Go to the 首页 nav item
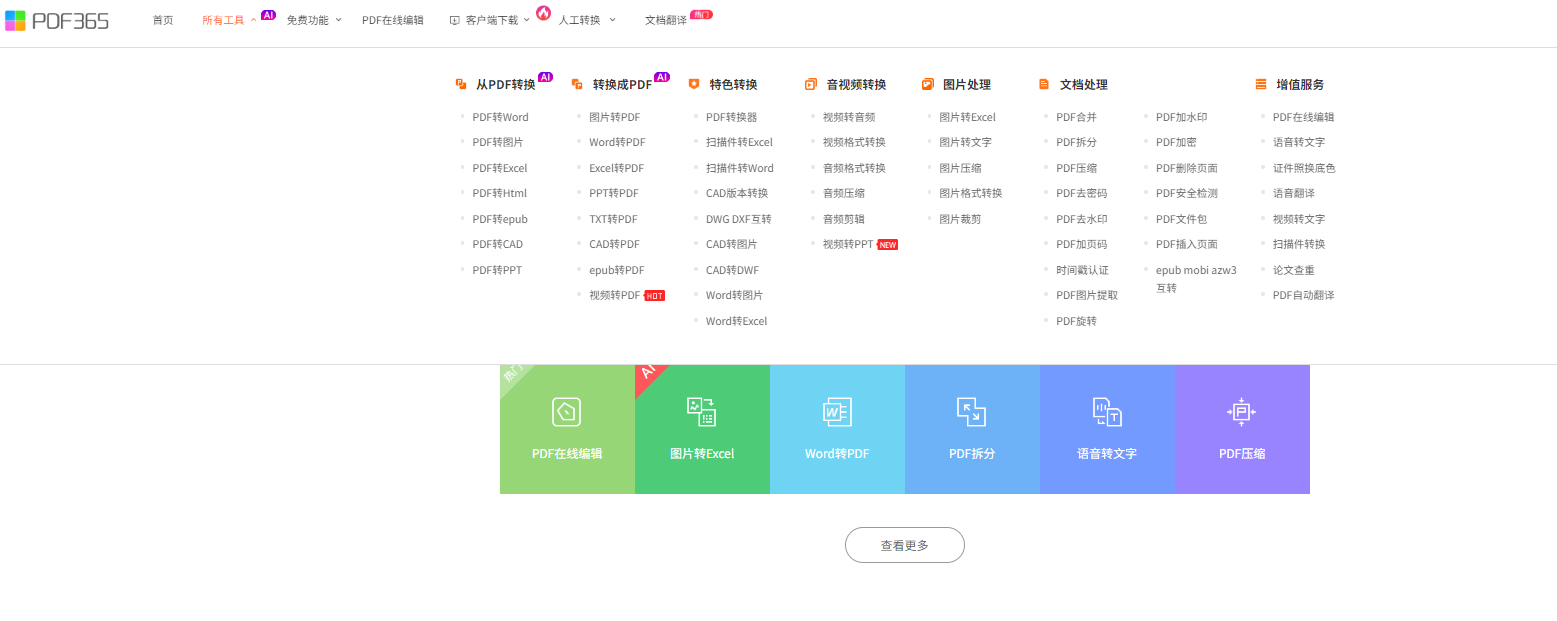This screenshot has width=1557, height=621. click(162, 20)
